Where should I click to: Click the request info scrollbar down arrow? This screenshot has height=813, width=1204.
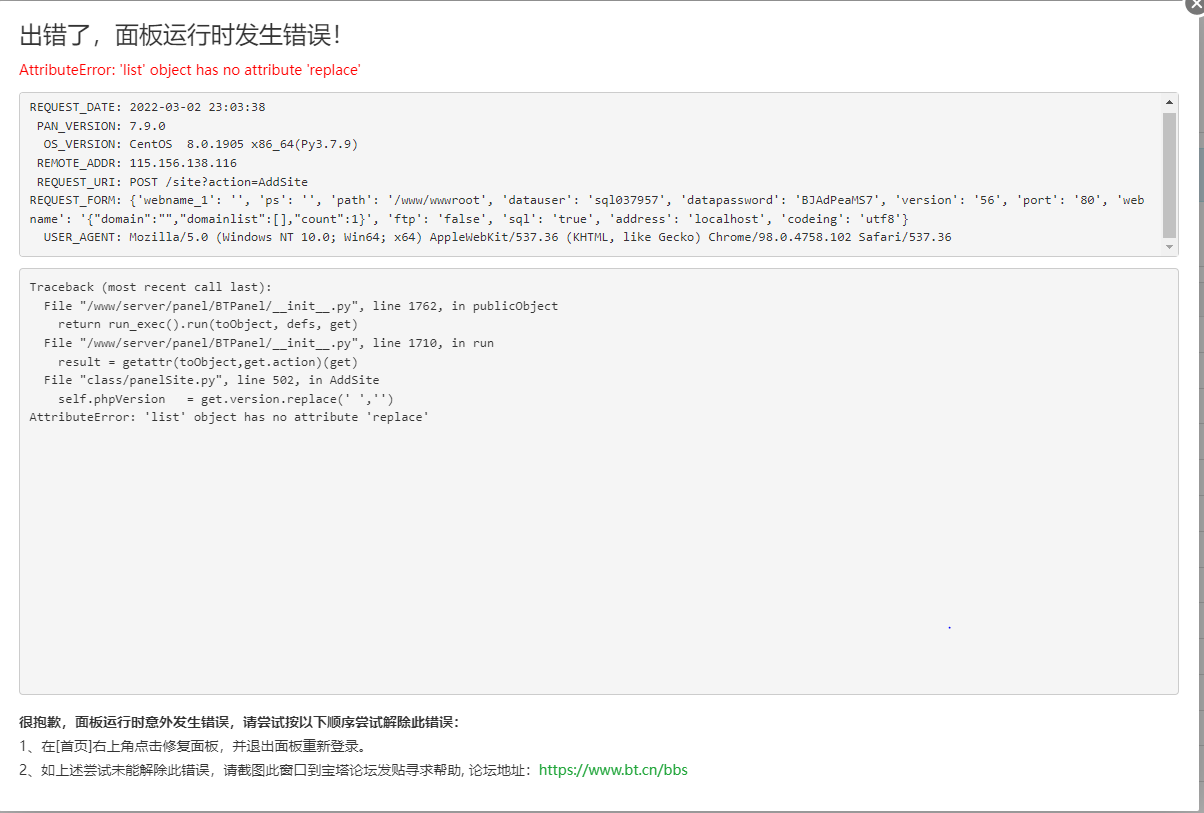1170,246
